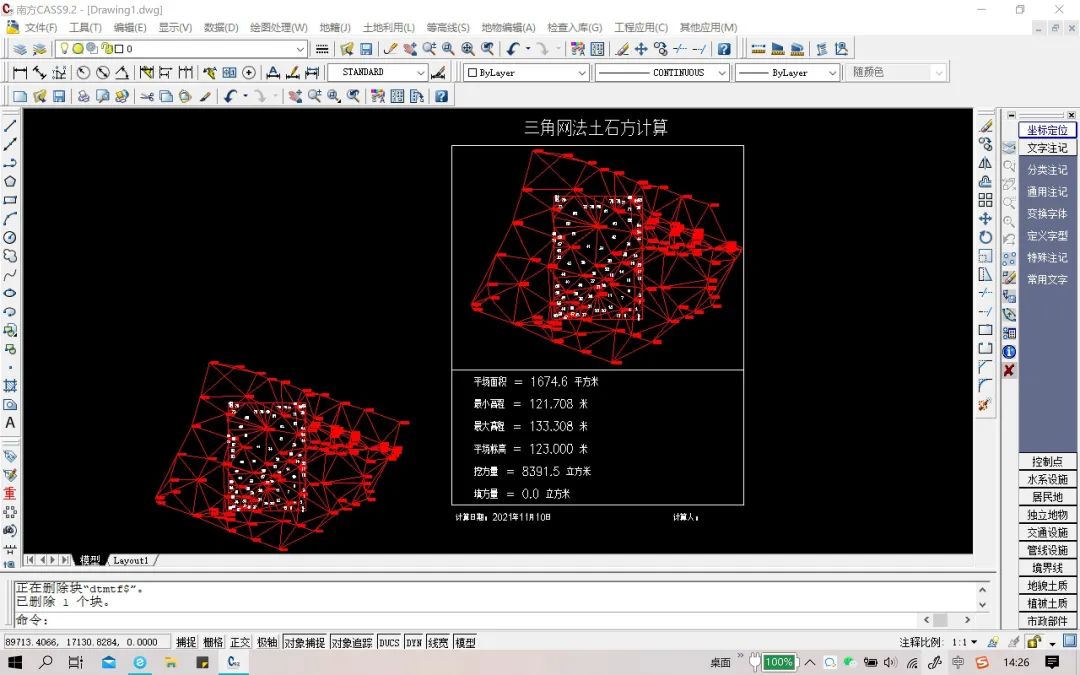Open the 文件(F) menu
This screenshot has height=675, width=1080.
pyautogui.click(x=41, y=28)
